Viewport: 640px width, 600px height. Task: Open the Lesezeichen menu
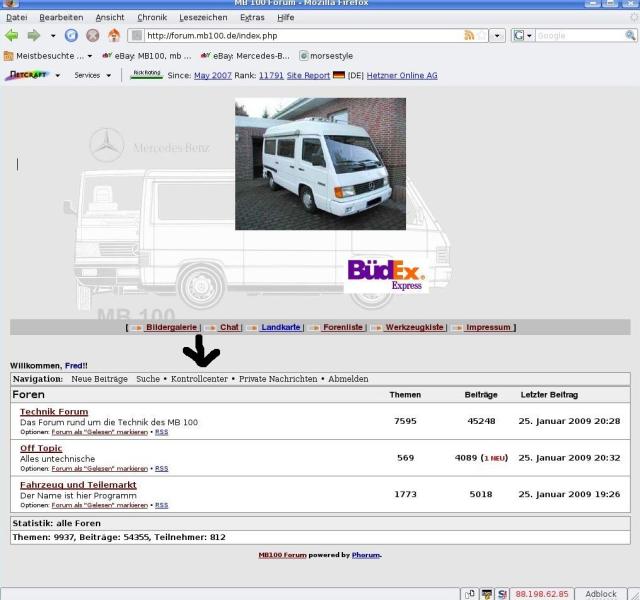203,18
